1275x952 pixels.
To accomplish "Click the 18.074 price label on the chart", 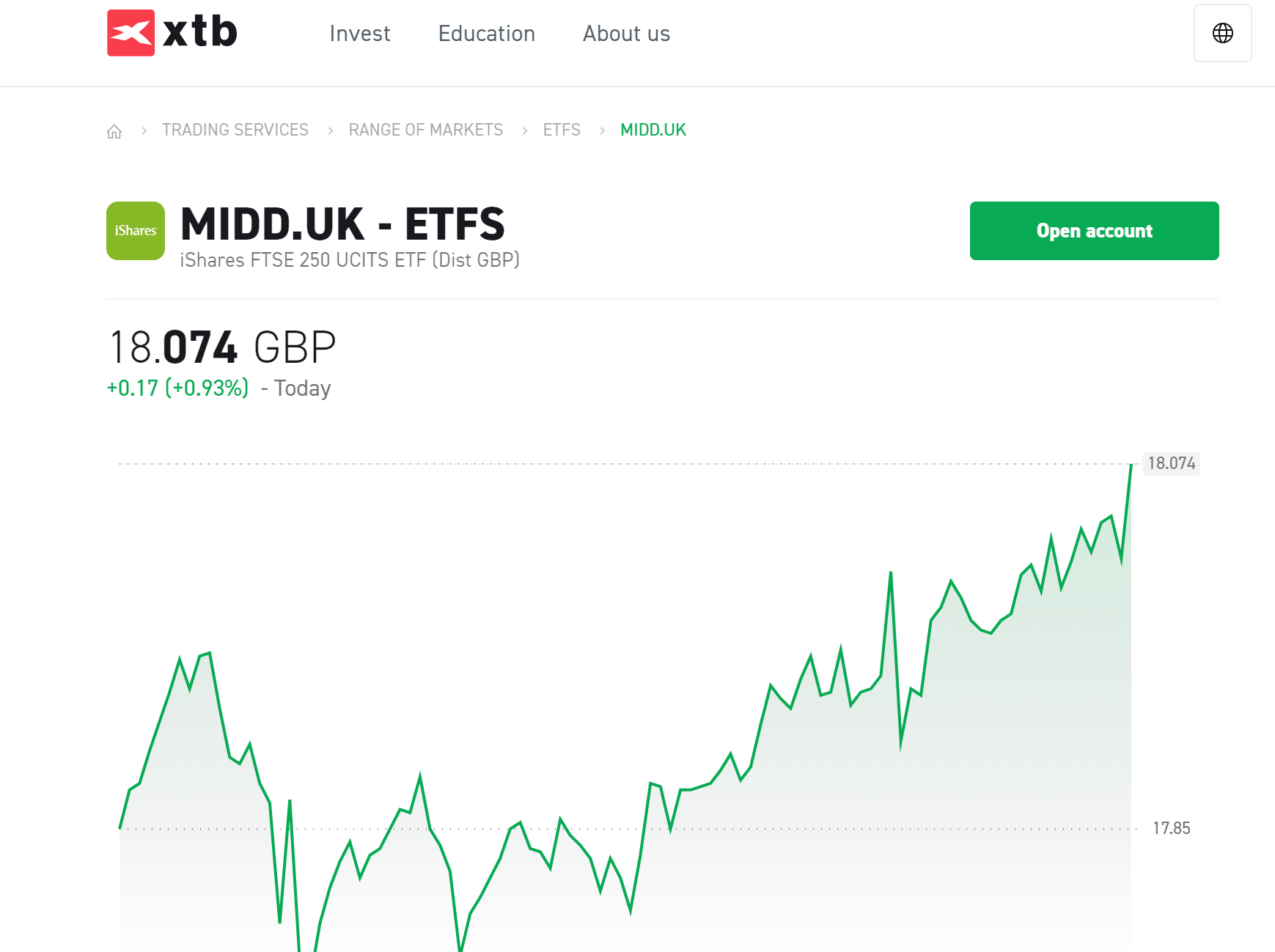I will [1172, 463].
